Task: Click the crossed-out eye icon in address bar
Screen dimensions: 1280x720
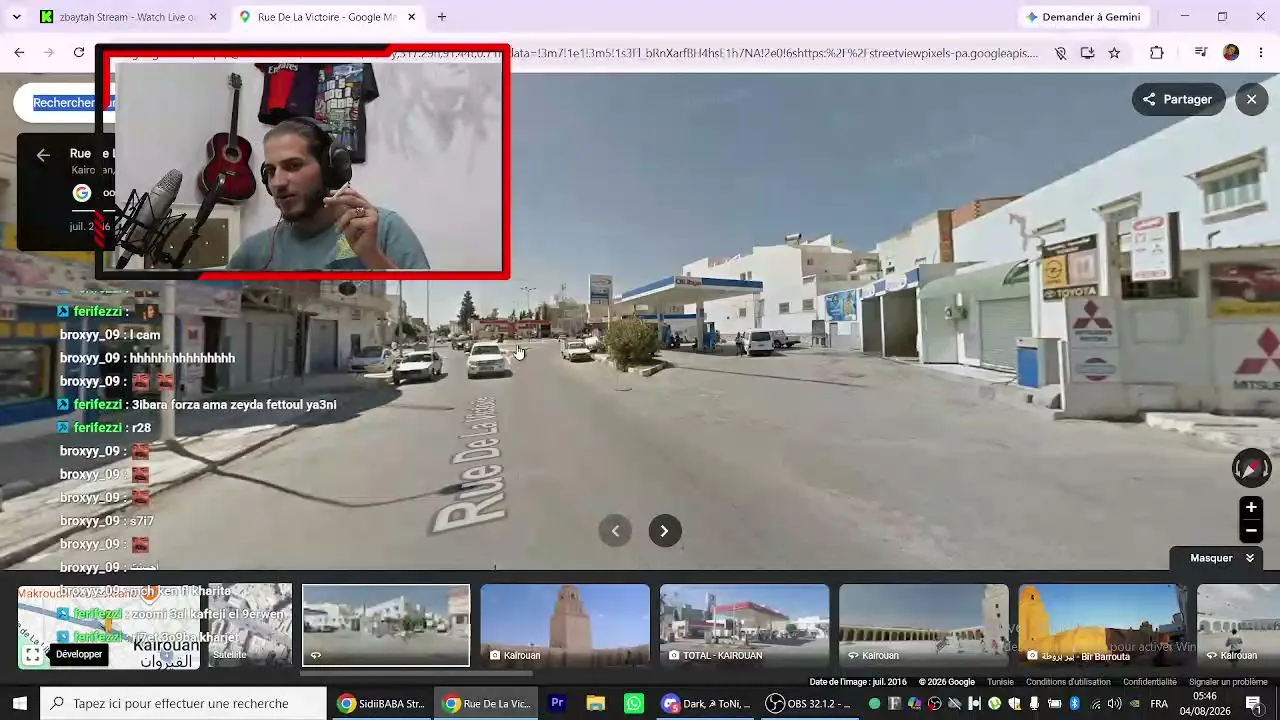Action: [1060, 53]
